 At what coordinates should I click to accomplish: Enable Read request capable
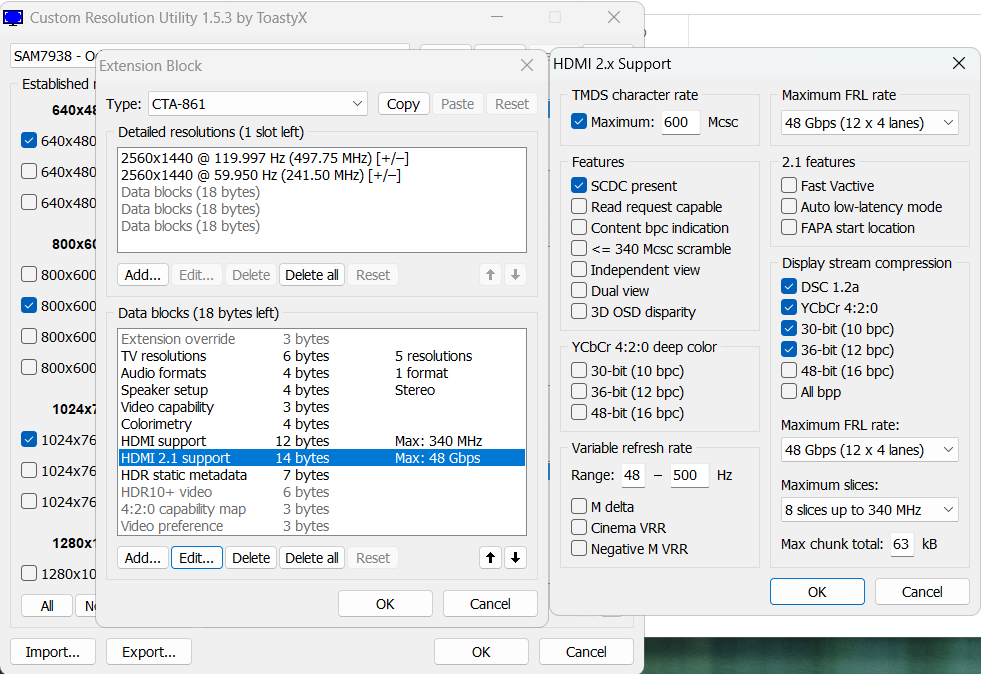pyautogui.click(x=579, y=207)
